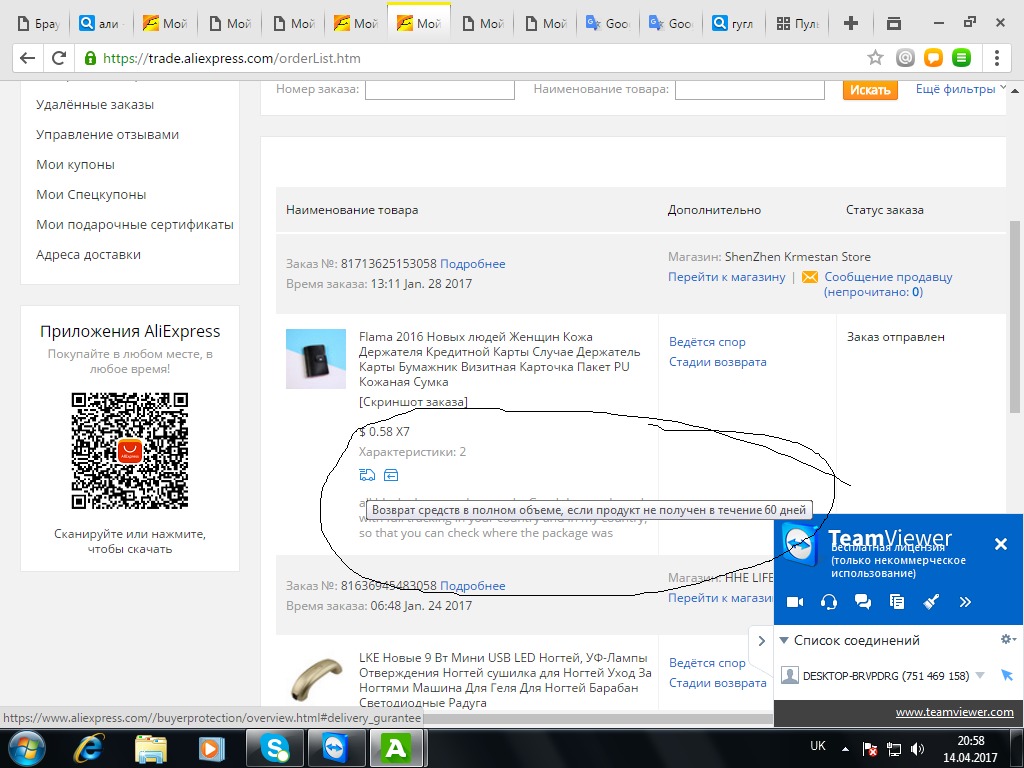The image size is (1024, 768).
Task: Open Skype from the Windows taskbar
Action: click(x=275, y=747)
